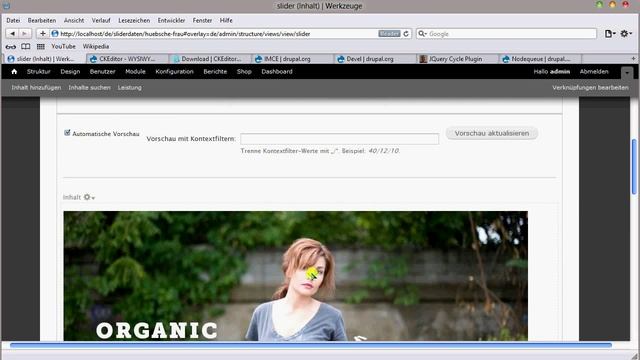This screenshot has width=640, height=360.
Task: Reload the page with the refresh icon
Action: coord(406,33)
